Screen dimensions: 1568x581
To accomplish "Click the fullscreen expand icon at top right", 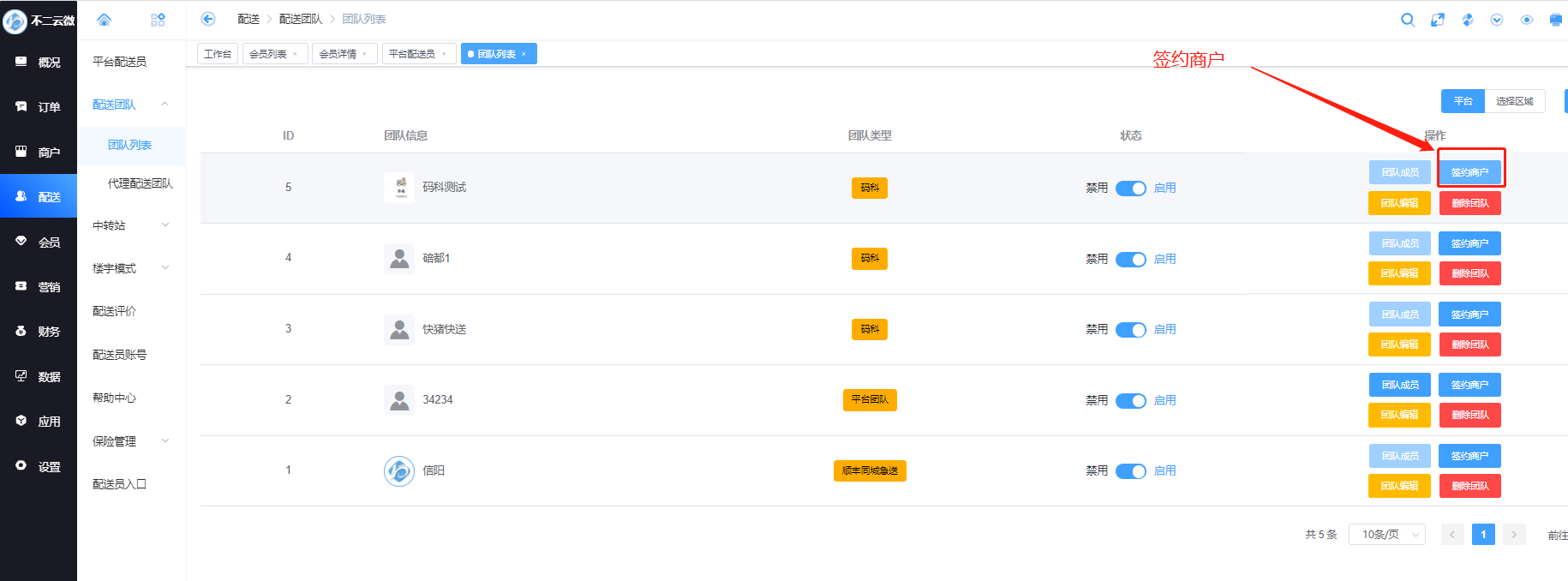I will tap(1438, 20).
